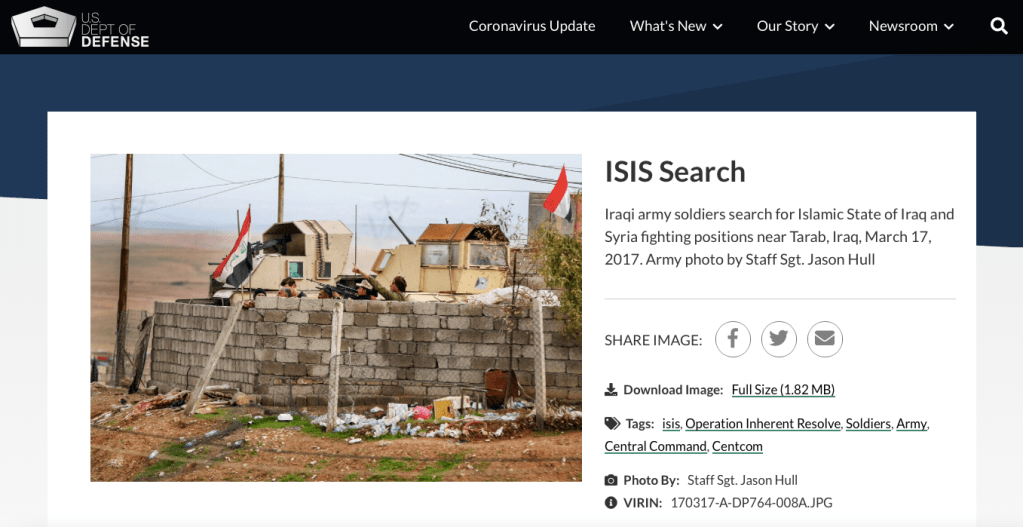This screenshot has width=1023, height=527.
Task: Click the download arrow icon
Action: [611, 390]
